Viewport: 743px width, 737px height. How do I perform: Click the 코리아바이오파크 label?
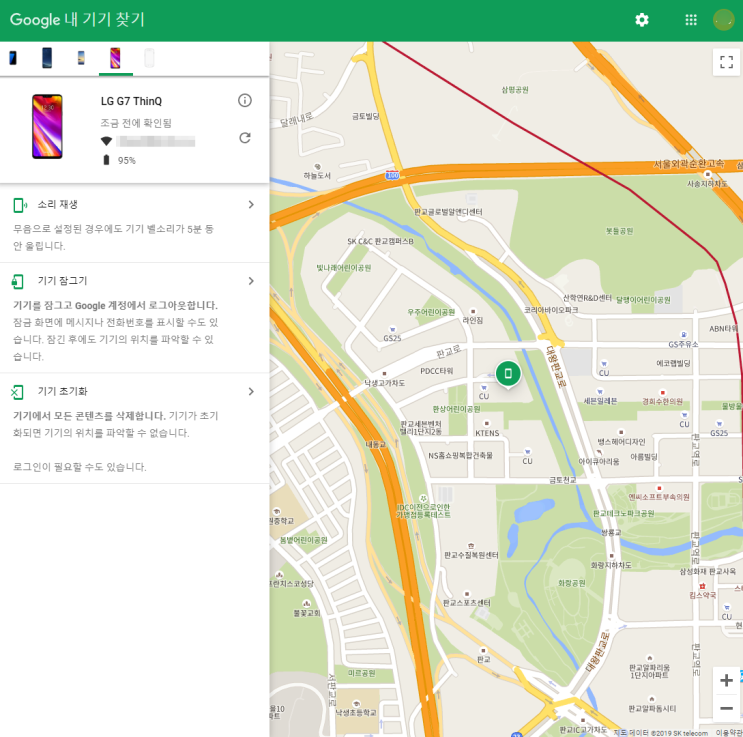coord(551,310)
